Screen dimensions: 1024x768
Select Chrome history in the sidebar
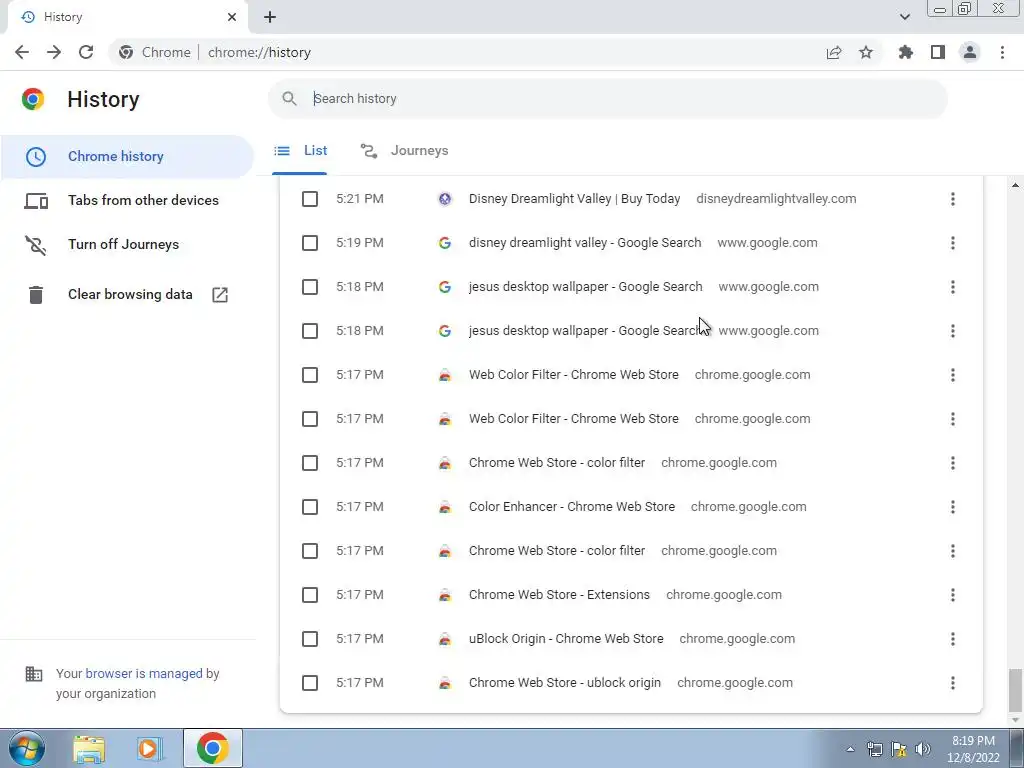pyautogui.click(x=127, y=157)
